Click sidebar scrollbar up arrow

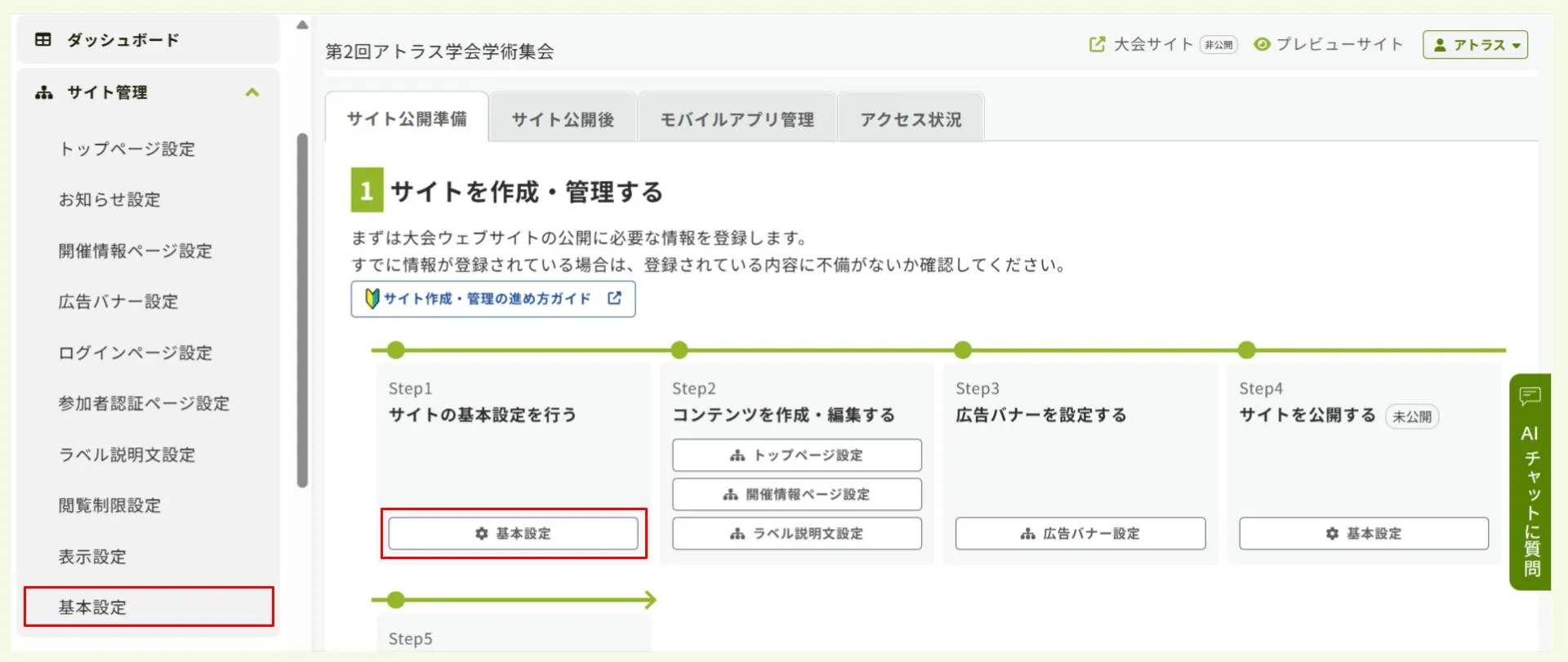click(x=302, y=24)
